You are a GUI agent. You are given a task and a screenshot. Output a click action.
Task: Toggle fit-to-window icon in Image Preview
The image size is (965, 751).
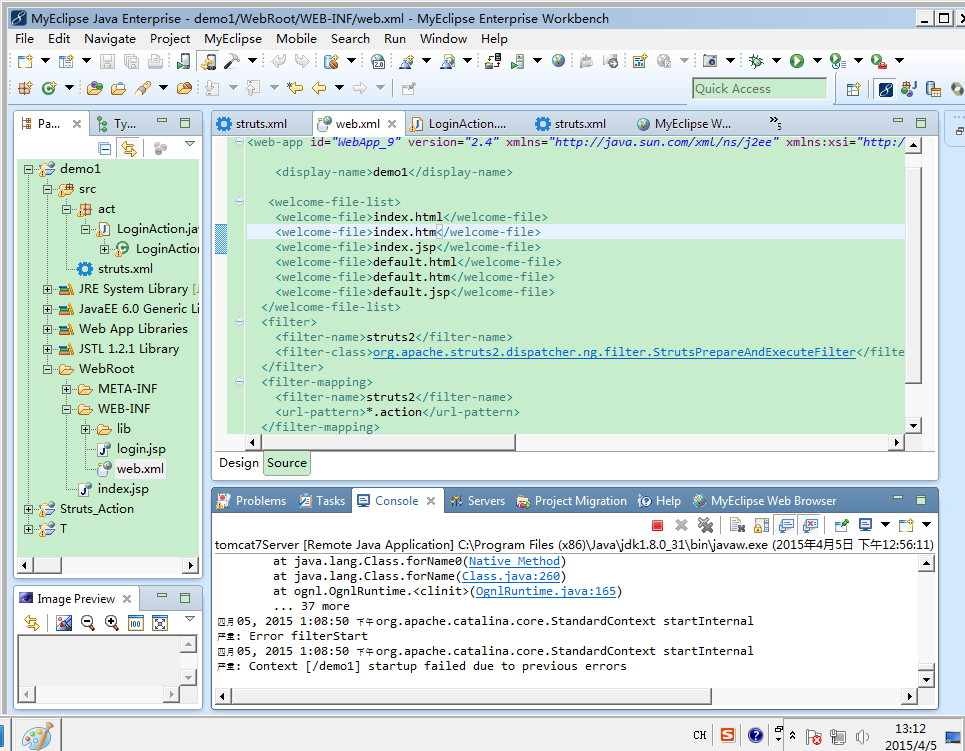point(159,623)
